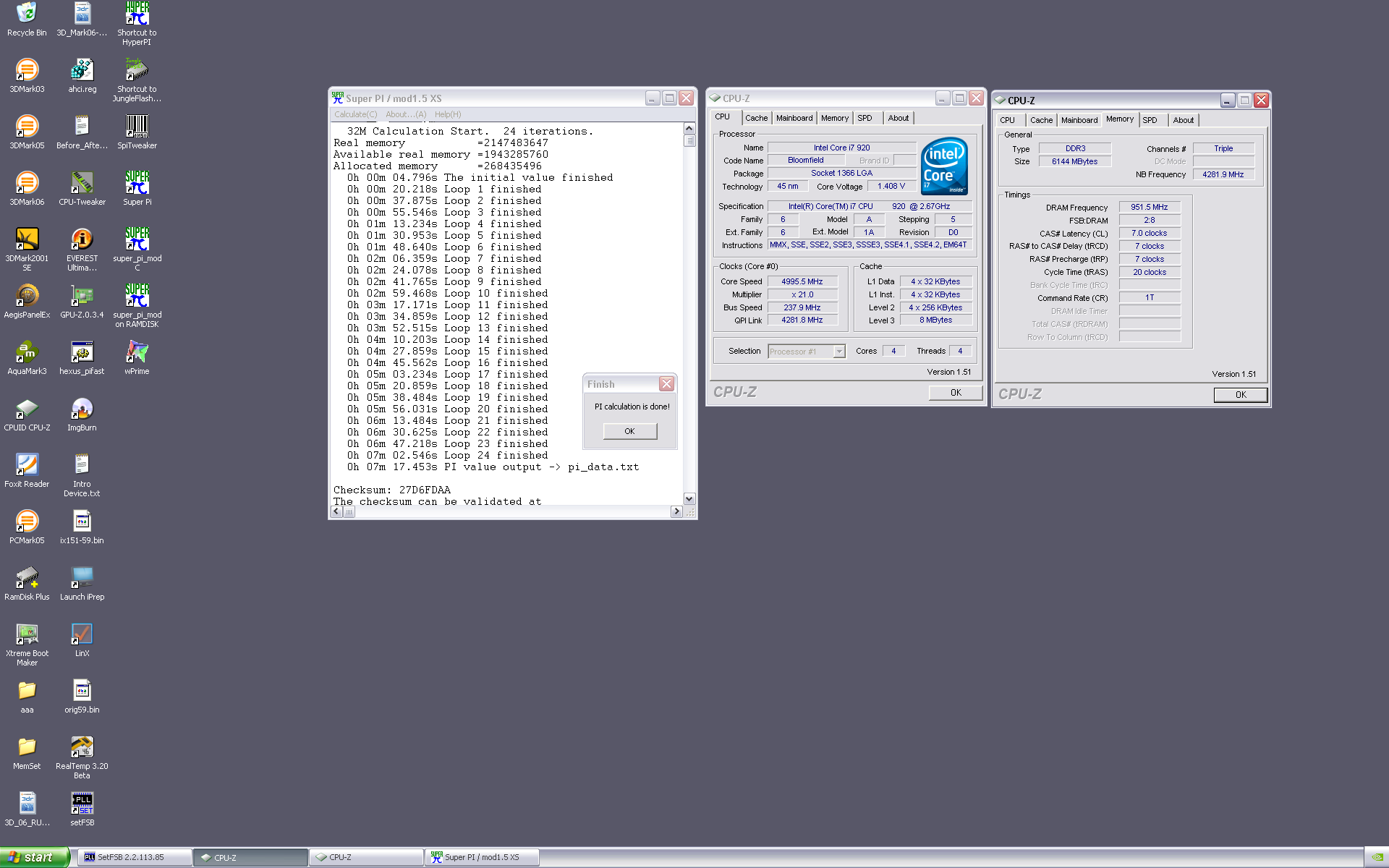Click the Core Speed value 4995.5 MHz
This screenshot has height=868, width=1389.
point(802,281)
